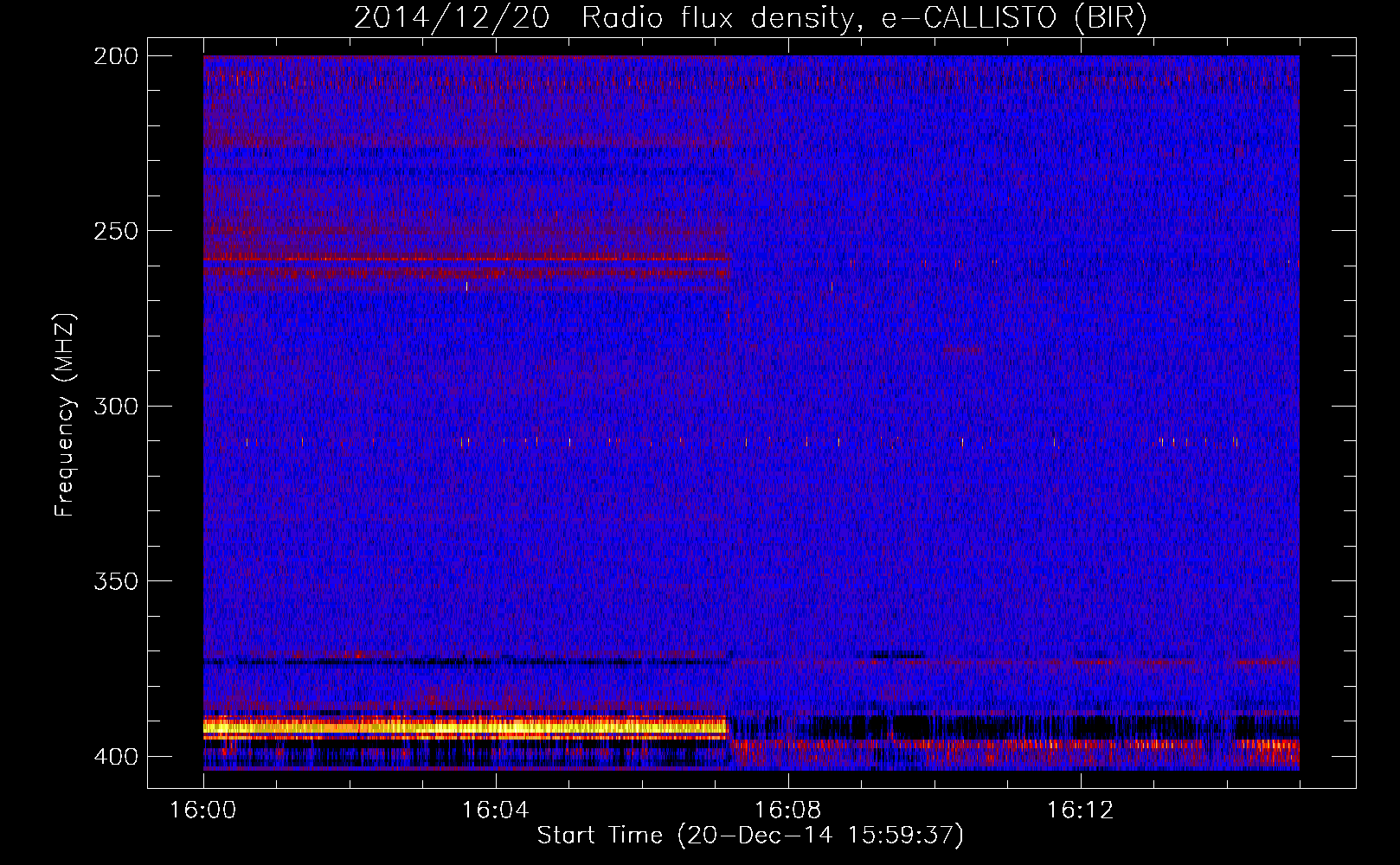Click the '16:04' time tick label
Screen dimensions: 1400x865
coord(496,811)
